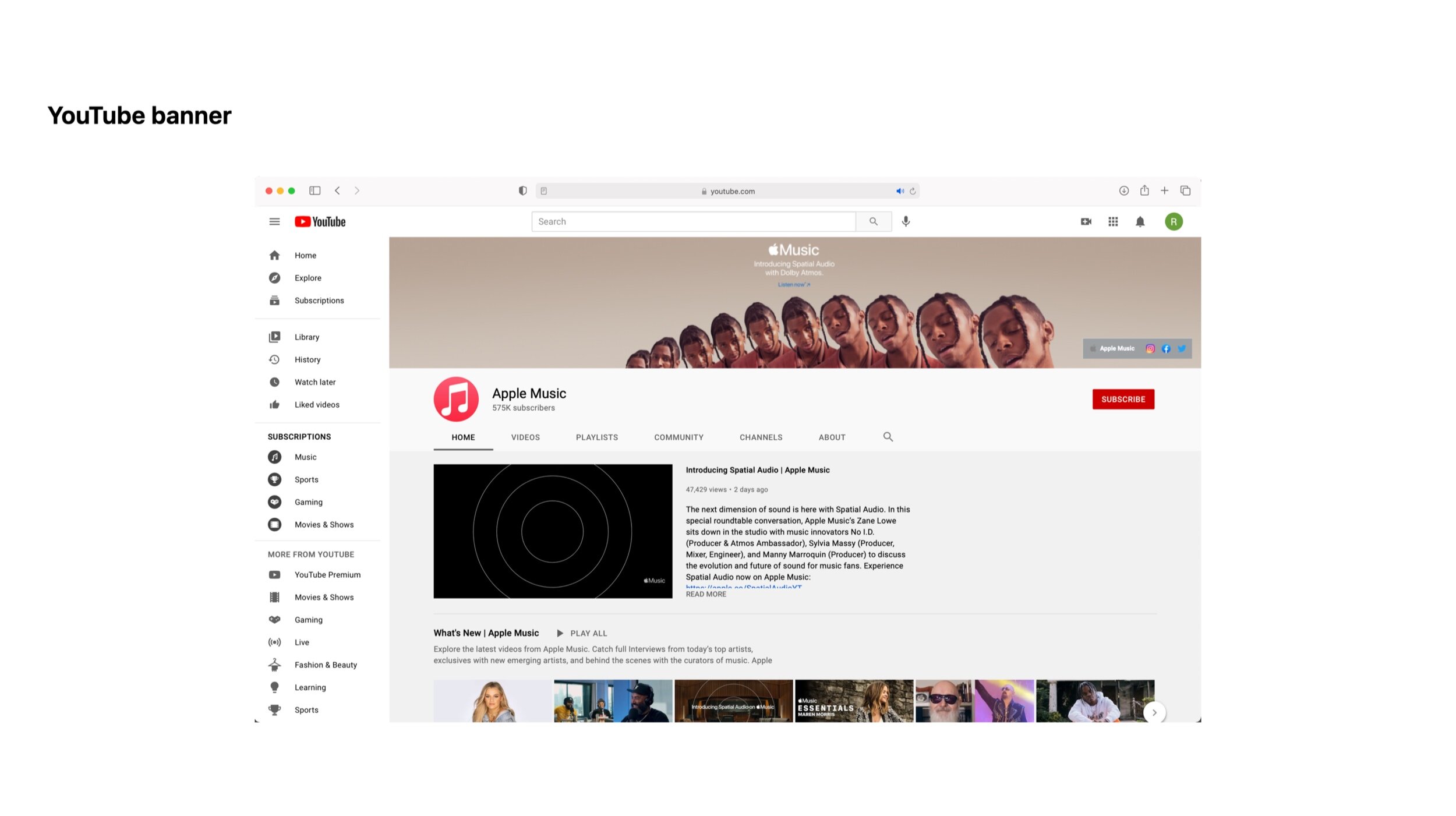Click the Apple Music channel avatar
Viewport: 1456px width, 816px height.
[456, 399]
